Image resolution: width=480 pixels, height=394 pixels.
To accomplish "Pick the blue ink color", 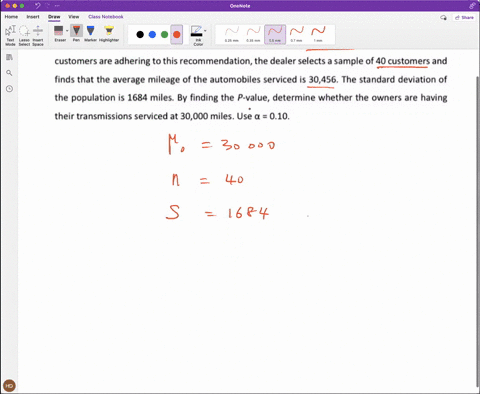I will [152, 34].
